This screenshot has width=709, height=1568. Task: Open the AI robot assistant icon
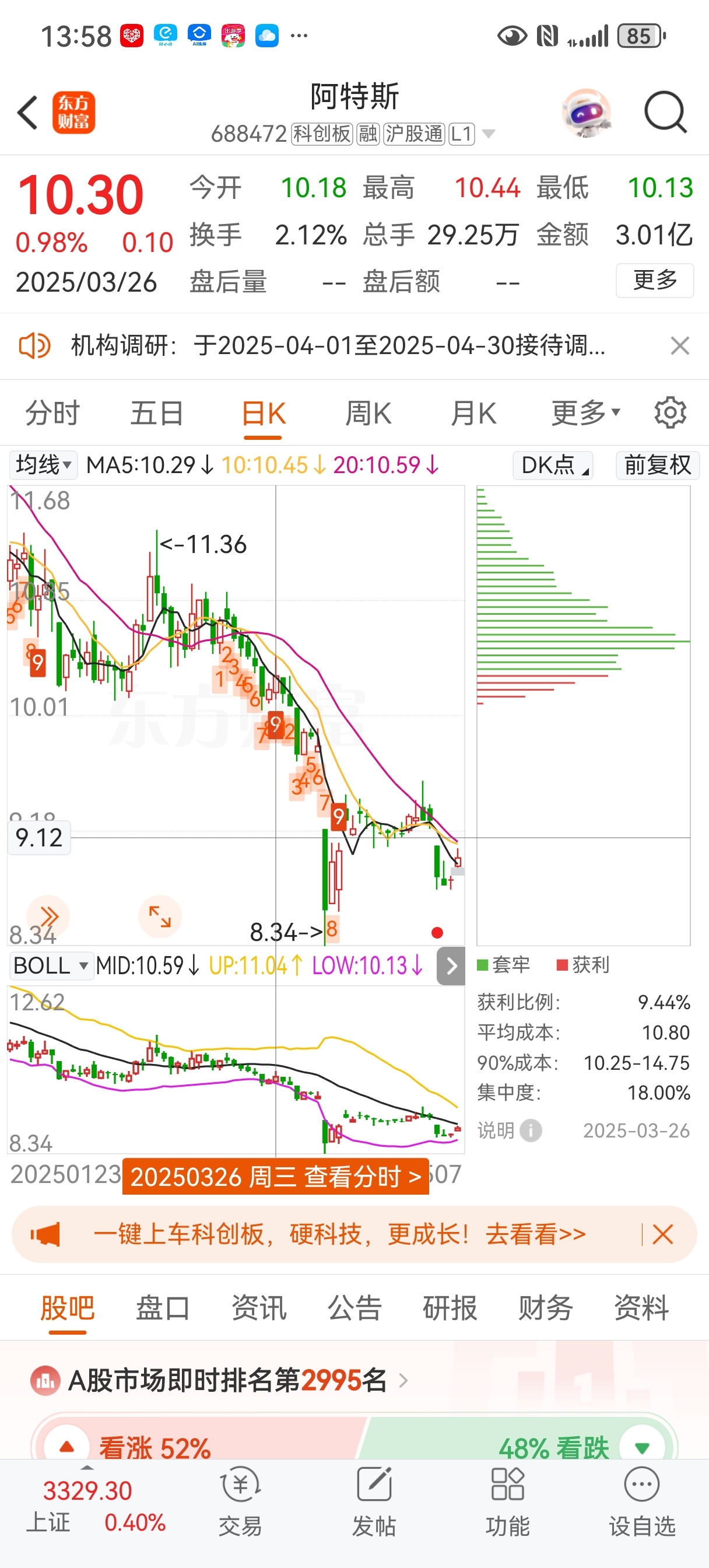[x=586, y=113]
